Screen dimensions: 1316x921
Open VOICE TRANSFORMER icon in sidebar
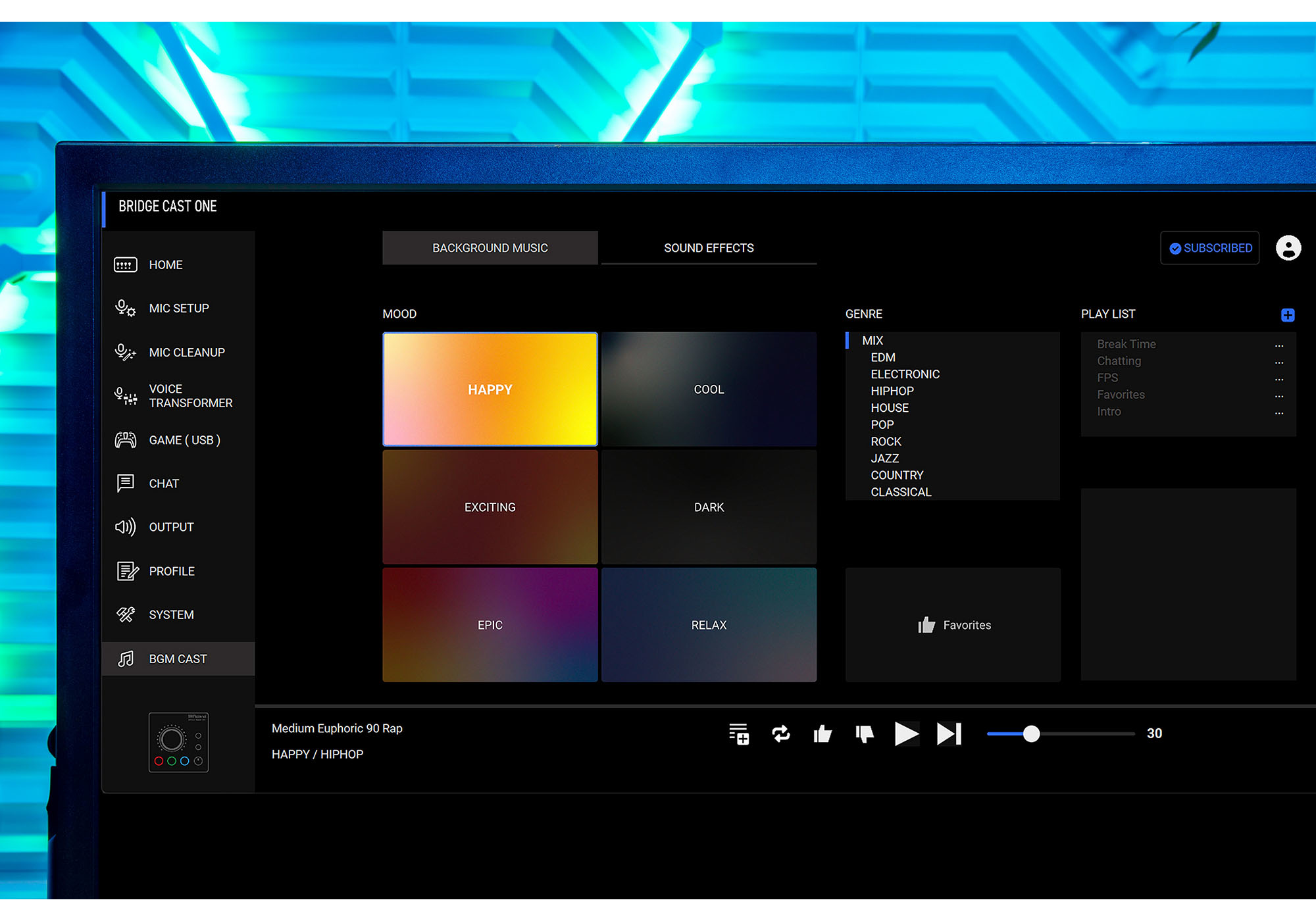pyautogui.click(x=125, y=396)
